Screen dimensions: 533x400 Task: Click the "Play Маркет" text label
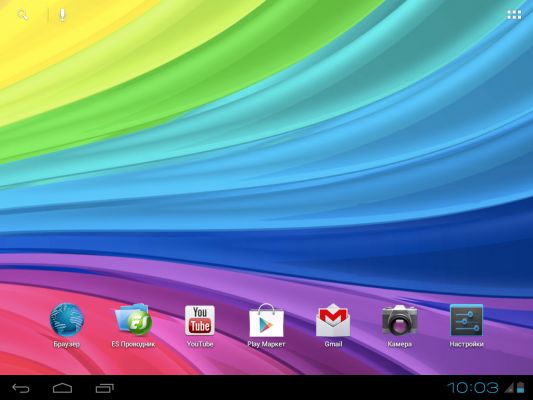[266, 344]
